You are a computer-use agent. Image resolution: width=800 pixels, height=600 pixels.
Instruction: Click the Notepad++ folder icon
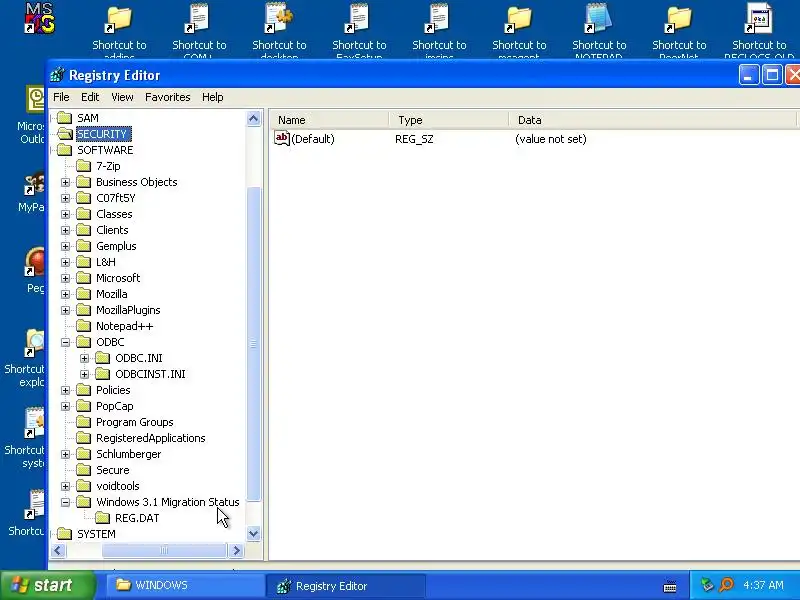[84, 326]
